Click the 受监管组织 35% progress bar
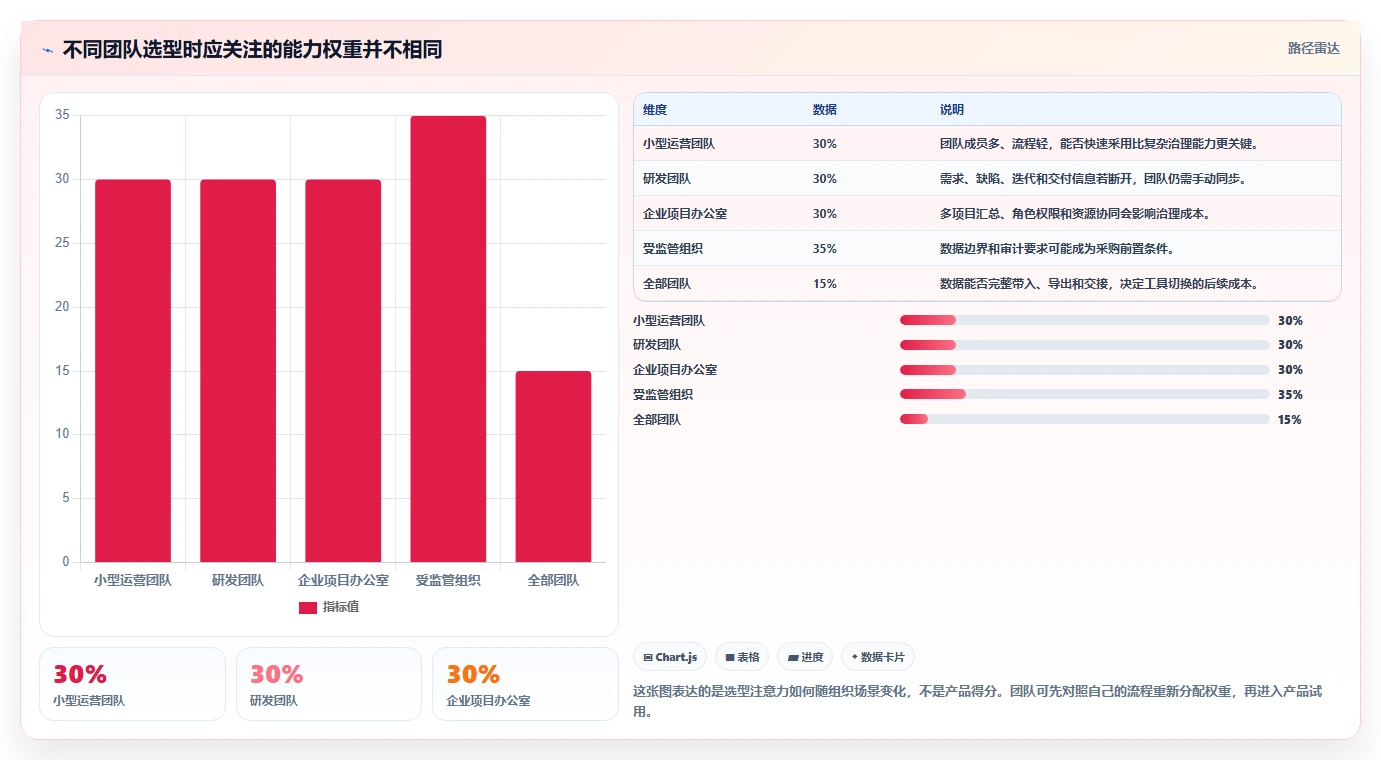The image size is (1381, 760). pyautogui.click(x=1085, y=394)
